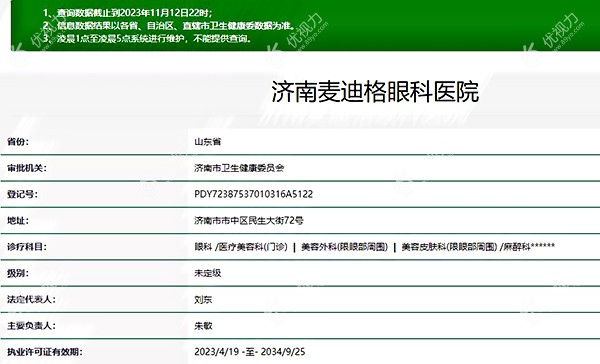The image size is (600, 364).
Task: Click 眼科 /医疗美容科(门诊) text
Action: point(241,247)
